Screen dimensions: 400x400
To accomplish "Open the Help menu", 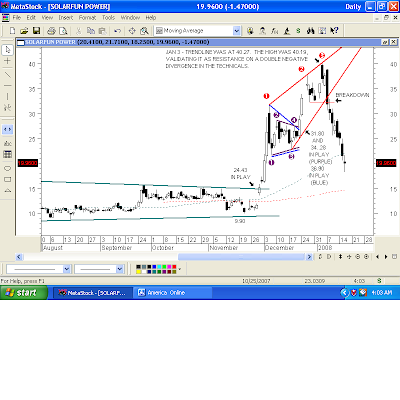I will click(x=151, y=18).
